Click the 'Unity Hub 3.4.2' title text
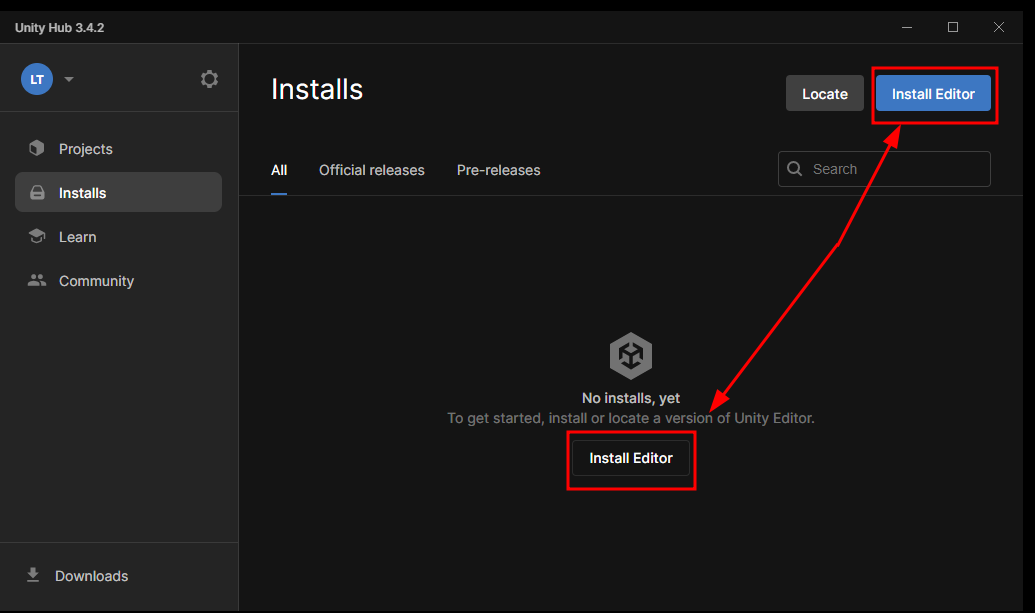The width and height of the screenshot is (1035, 613). point(59,28)
